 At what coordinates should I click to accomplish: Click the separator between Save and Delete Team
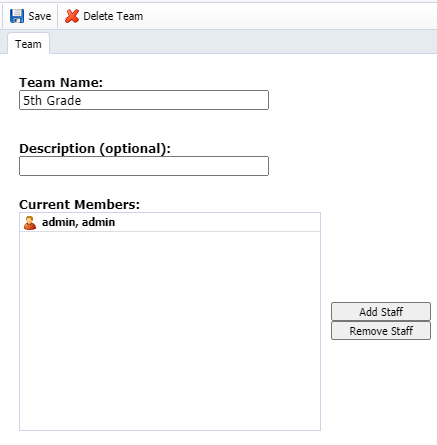click(58, 16)
